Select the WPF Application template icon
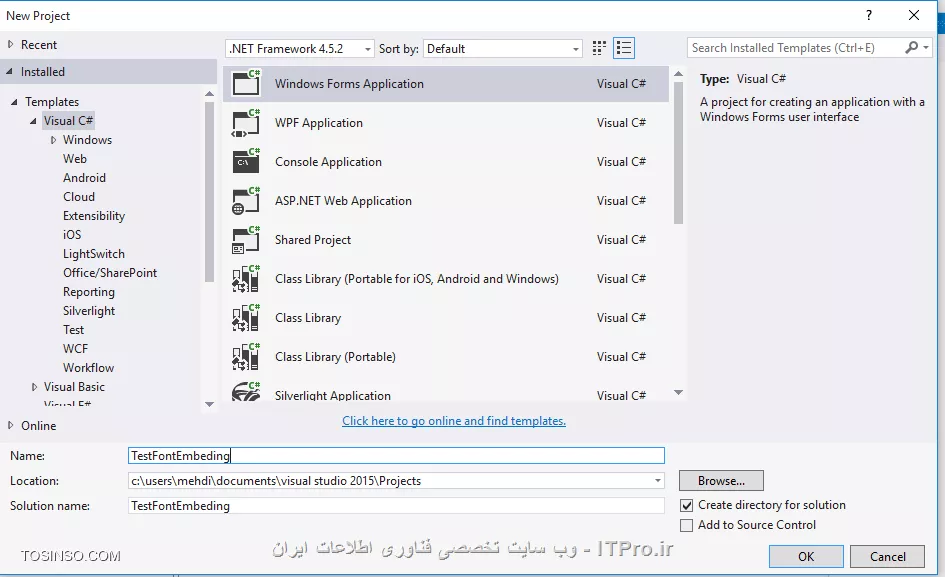 click(x=246, y=122)
